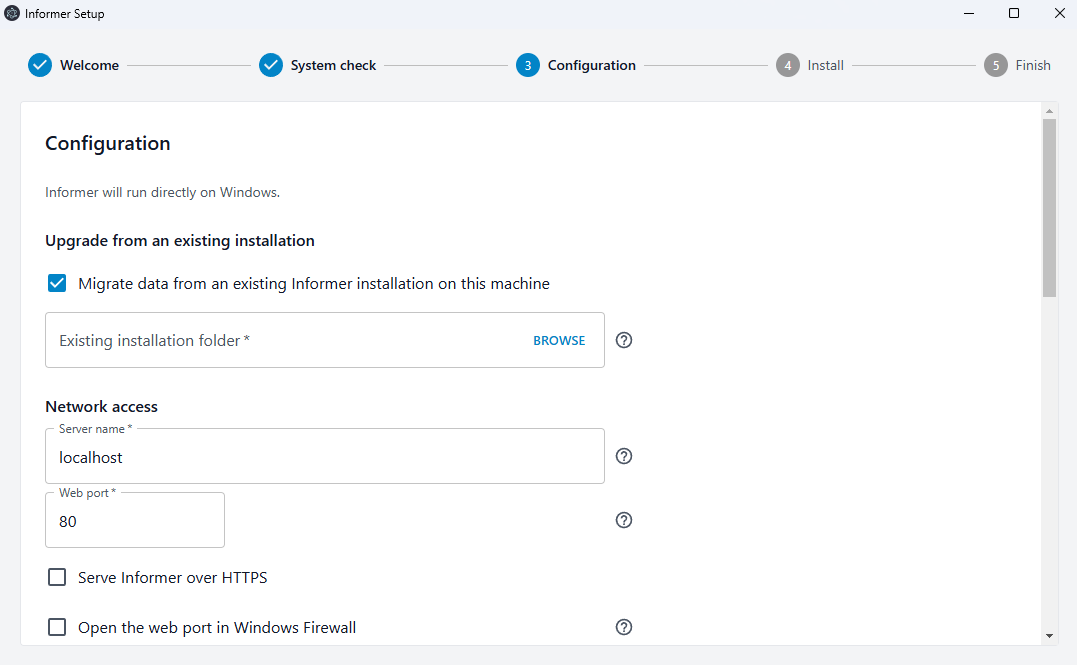Click the scrollbar up arrow
Image resolution: width=1077 pixels, height=665 pixels.
[1049, 111]
